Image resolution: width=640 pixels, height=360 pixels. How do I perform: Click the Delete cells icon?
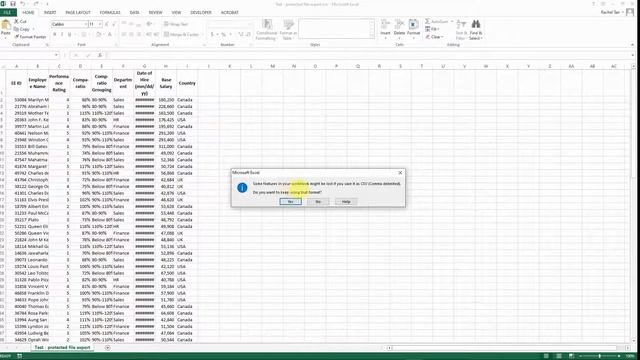[399, 24]
